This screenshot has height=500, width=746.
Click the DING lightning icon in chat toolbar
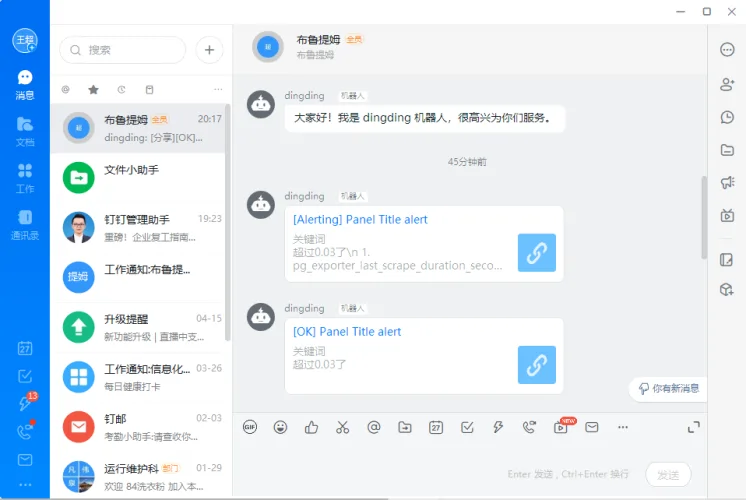[x=498, y=427]
